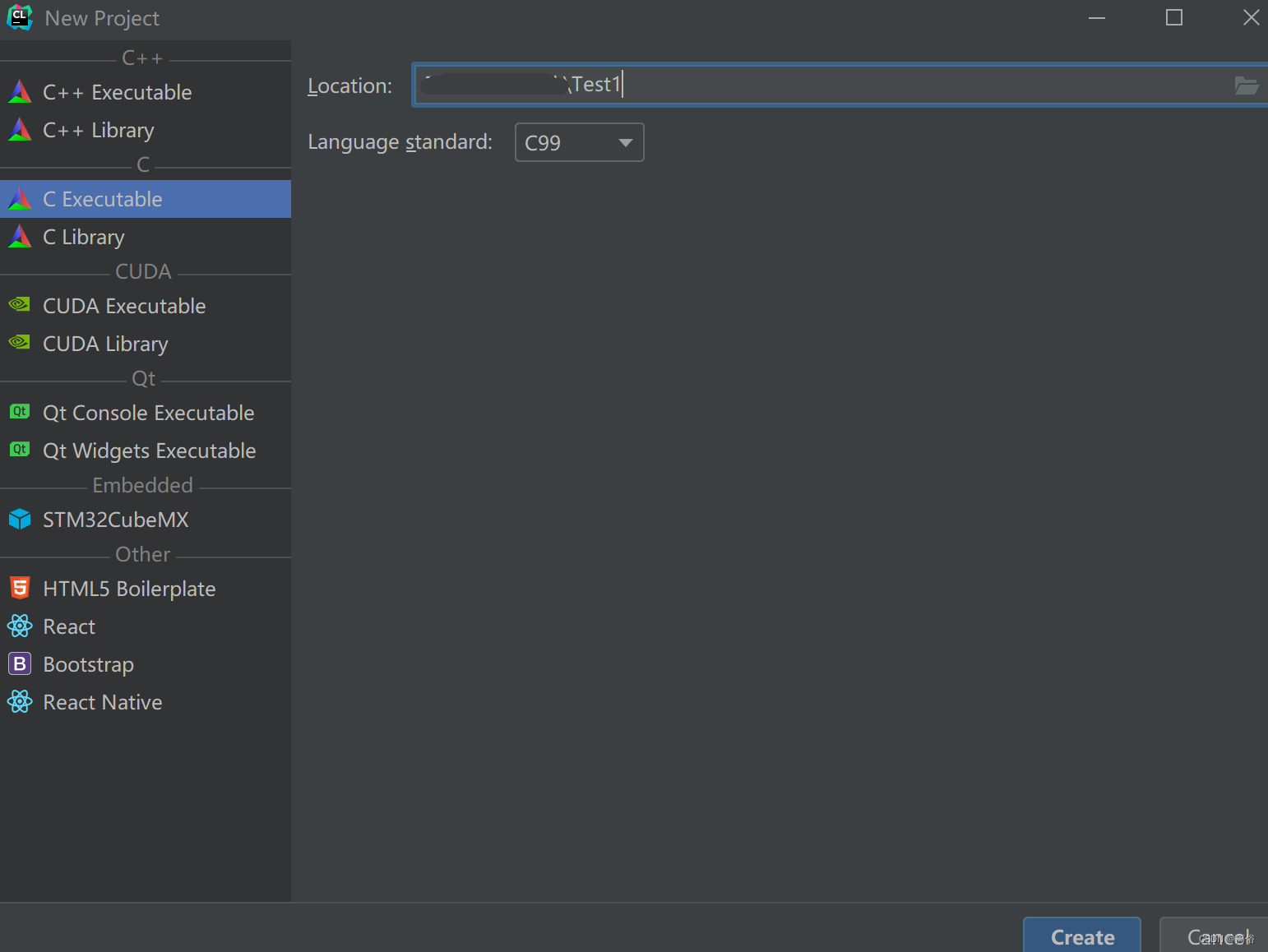Open the folder browse icon in Location
The image size is (1268, 952).
pos(1247,85)
